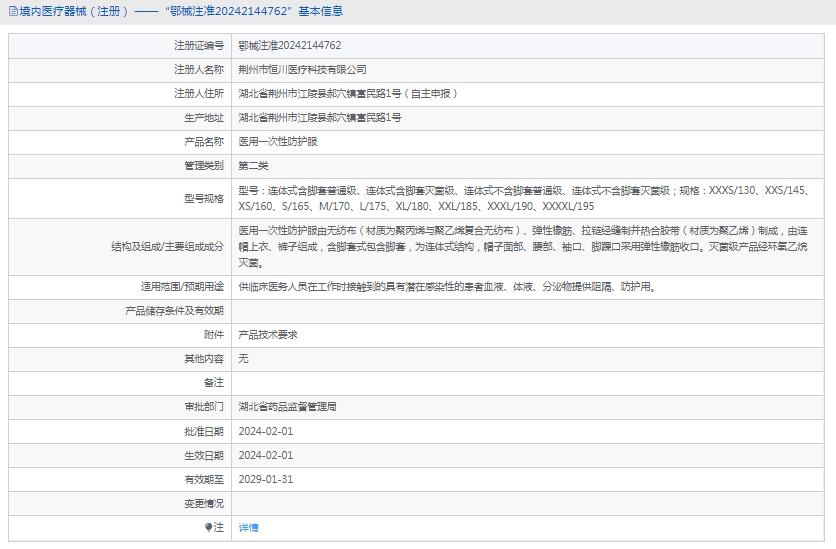The width and height of the screenshot is (836, 549).
Task: Click the bullet icon beside the 注 label
Action: tap(209, 527)
